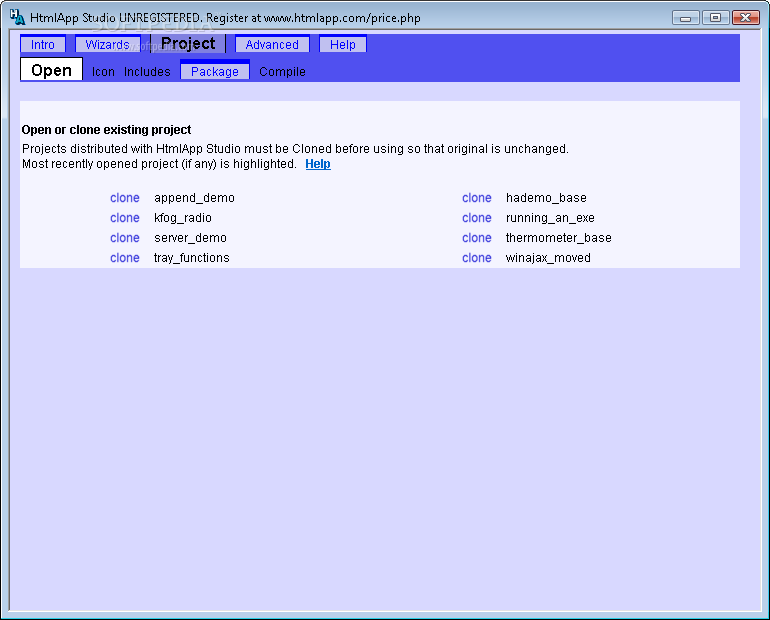Clone the server_demo project

point(125,238)
